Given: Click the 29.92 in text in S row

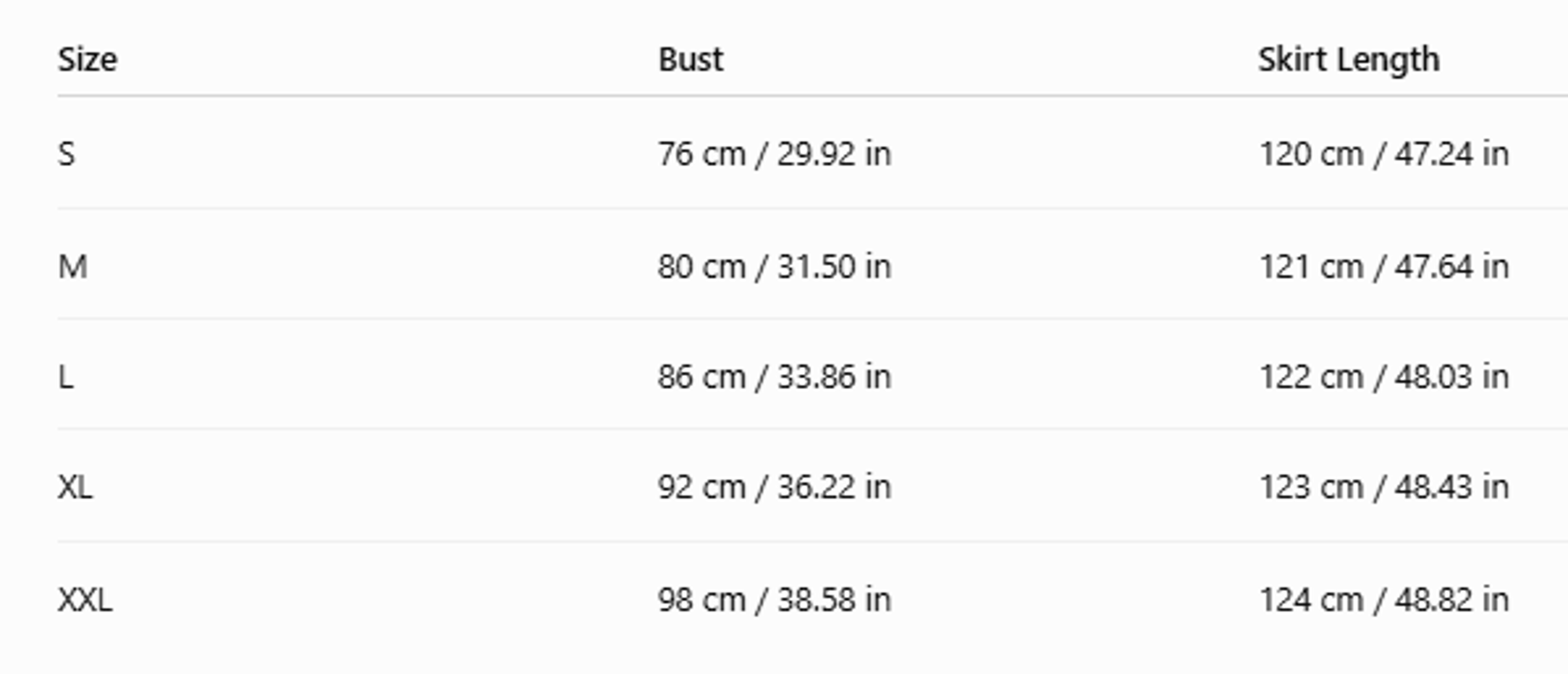Looking at the screenshot, I should click(x=834, y=154).
